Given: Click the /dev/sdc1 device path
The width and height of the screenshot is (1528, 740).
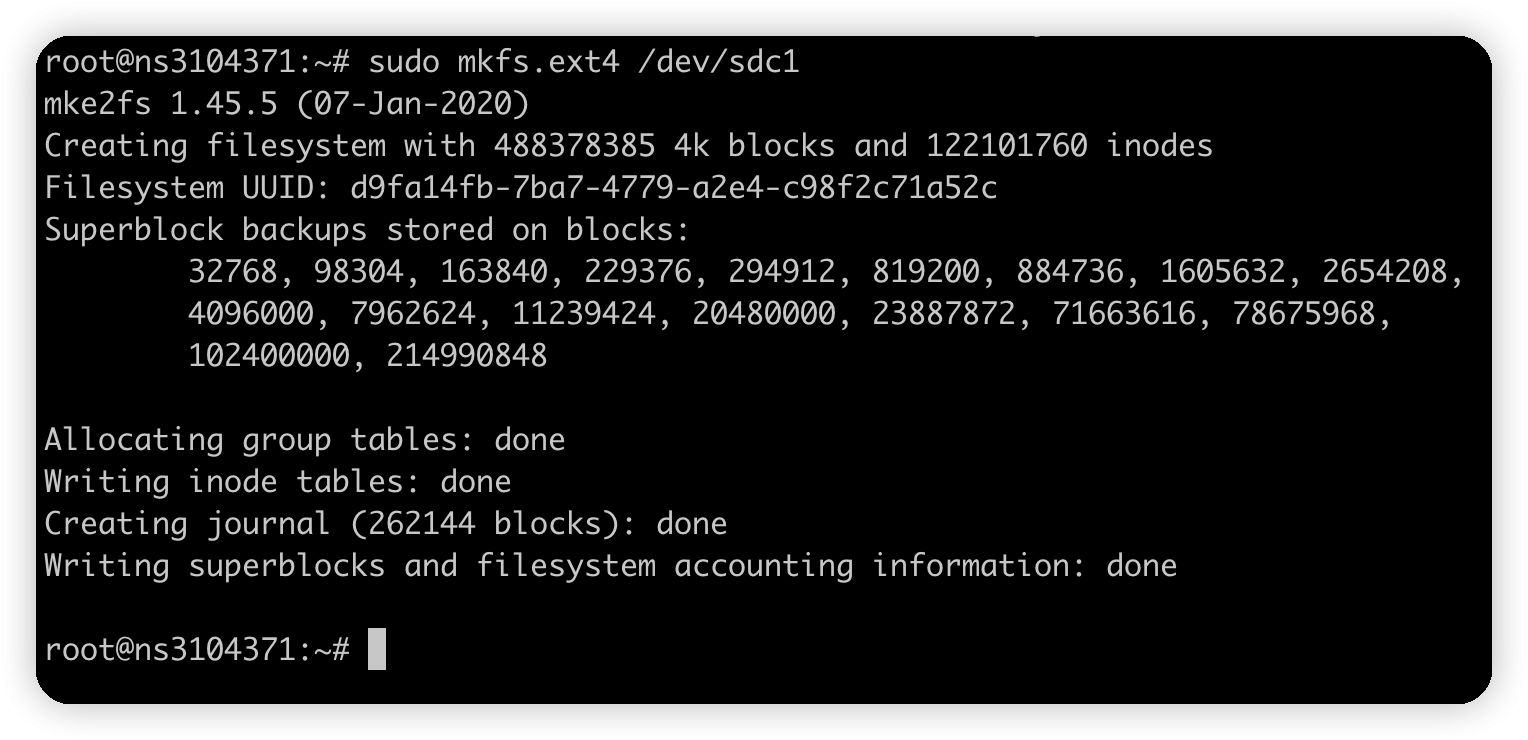Looking at the screenshot, I should coord(718,63).
